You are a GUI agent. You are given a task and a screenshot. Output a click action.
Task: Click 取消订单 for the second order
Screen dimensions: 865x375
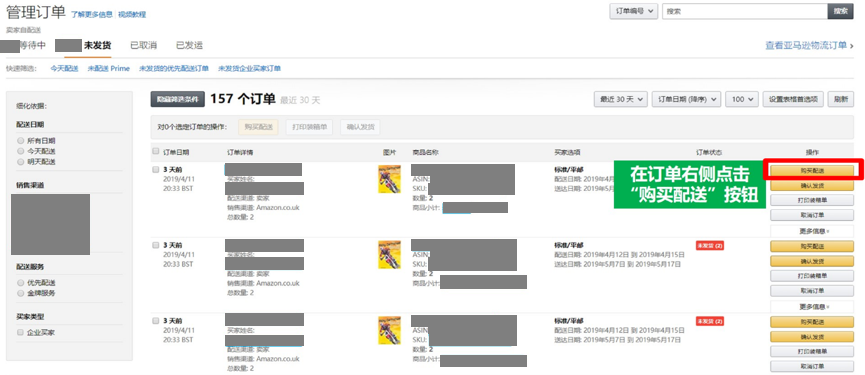(812, 291)
